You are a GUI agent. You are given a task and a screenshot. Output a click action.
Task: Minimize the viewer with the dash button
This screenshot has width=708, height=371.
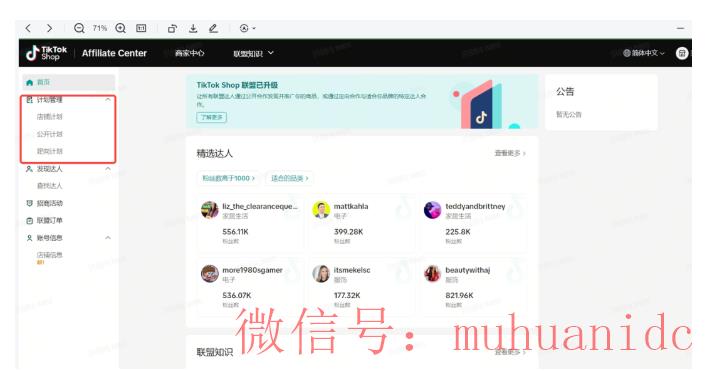tap(680, 28)
